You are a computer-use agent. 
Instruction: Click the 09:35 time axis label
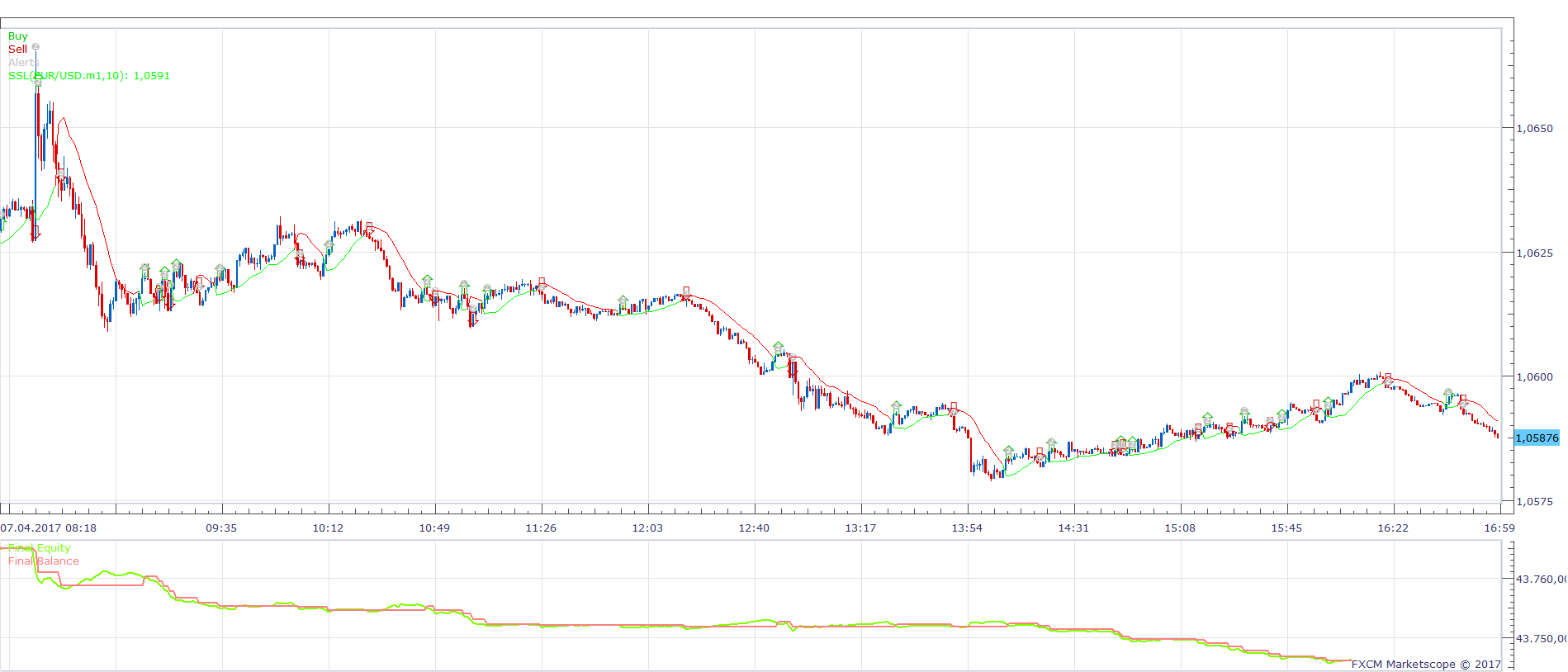coord(221,528)
